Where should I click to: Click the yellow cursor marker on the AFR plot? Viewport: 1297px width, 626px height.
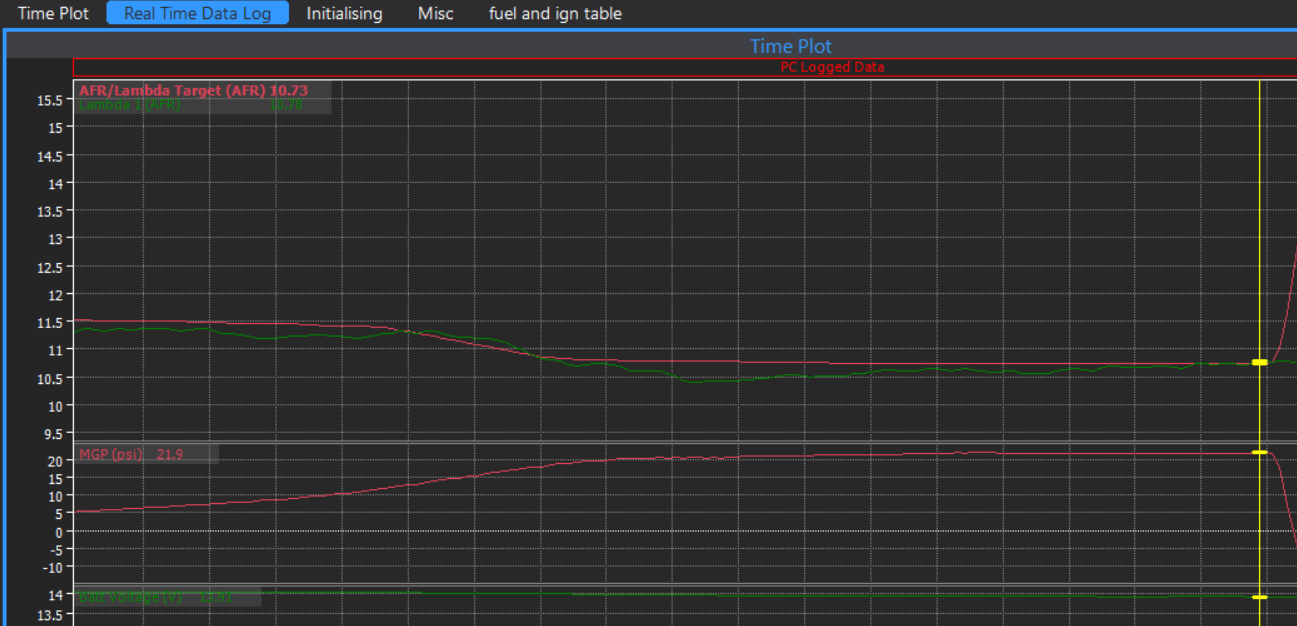(x=1259, y=362)
